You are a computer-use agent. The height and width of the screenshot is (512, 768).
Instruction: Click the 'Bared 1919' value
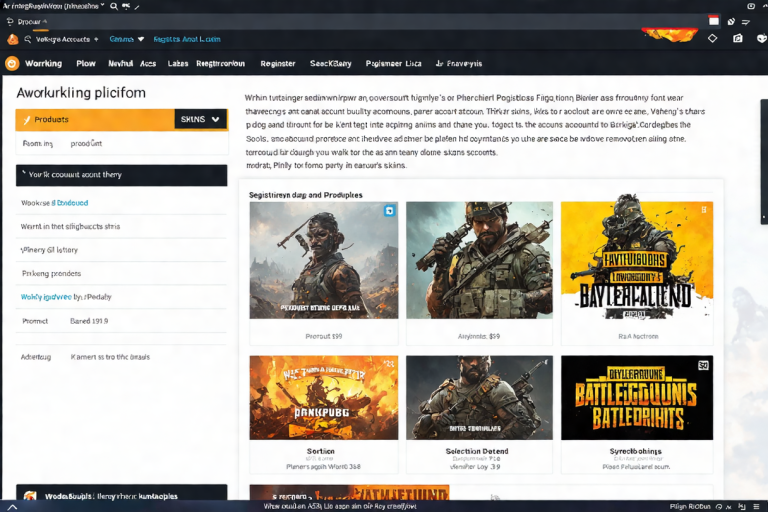coord(89,321)
